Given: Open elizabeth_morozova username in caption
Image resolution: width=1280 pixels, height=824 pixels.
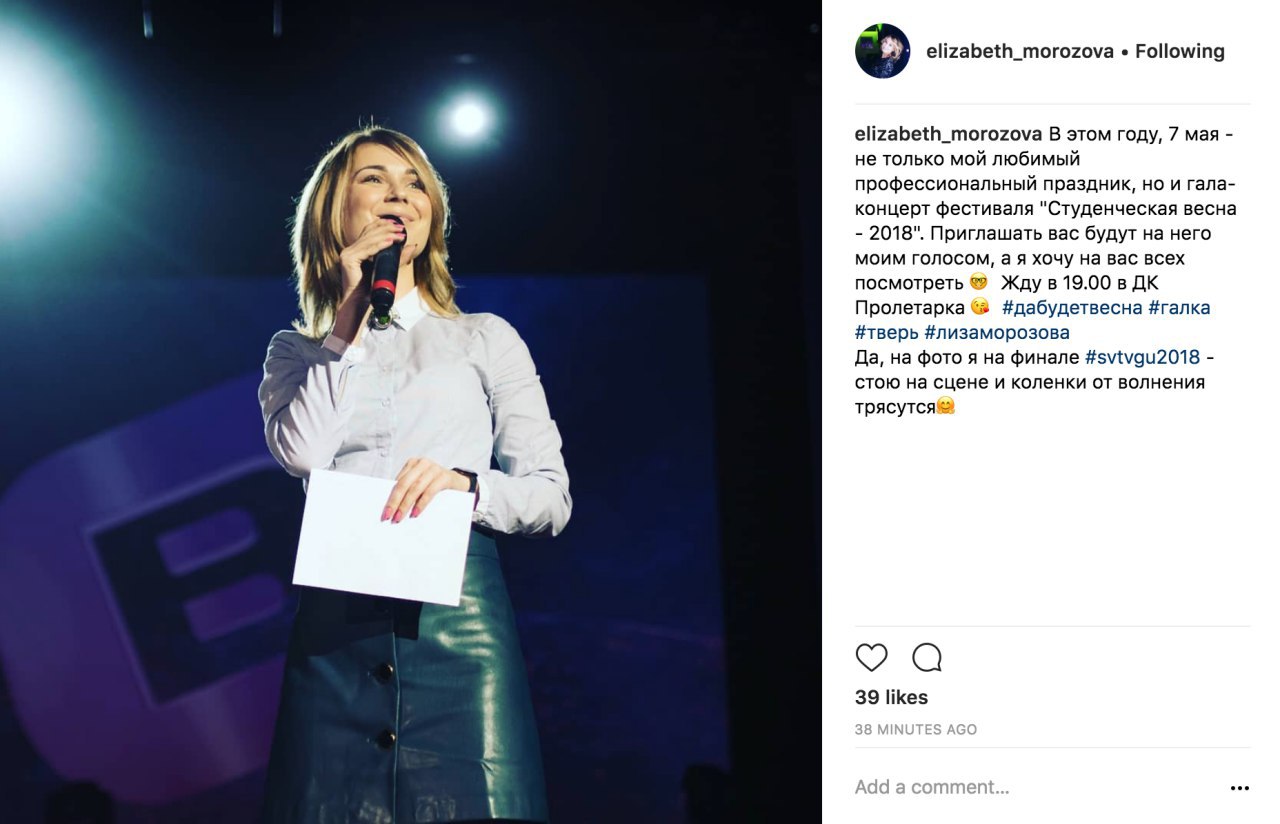Looking at the screenshot, I should click(x=949, y=134).
